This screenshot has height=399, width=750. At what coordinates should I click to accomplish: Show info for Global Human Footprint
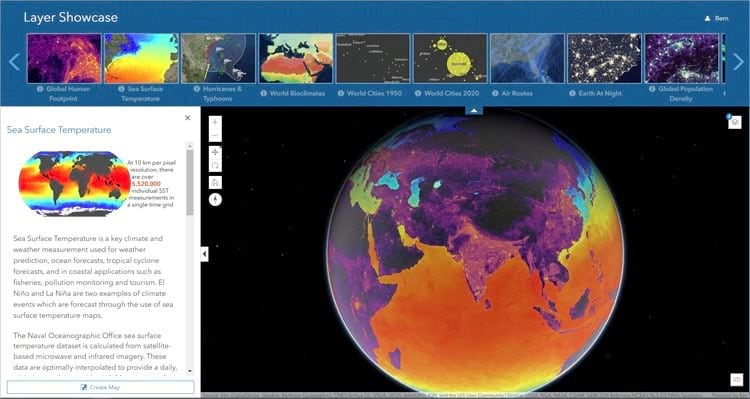pos(40,89)
